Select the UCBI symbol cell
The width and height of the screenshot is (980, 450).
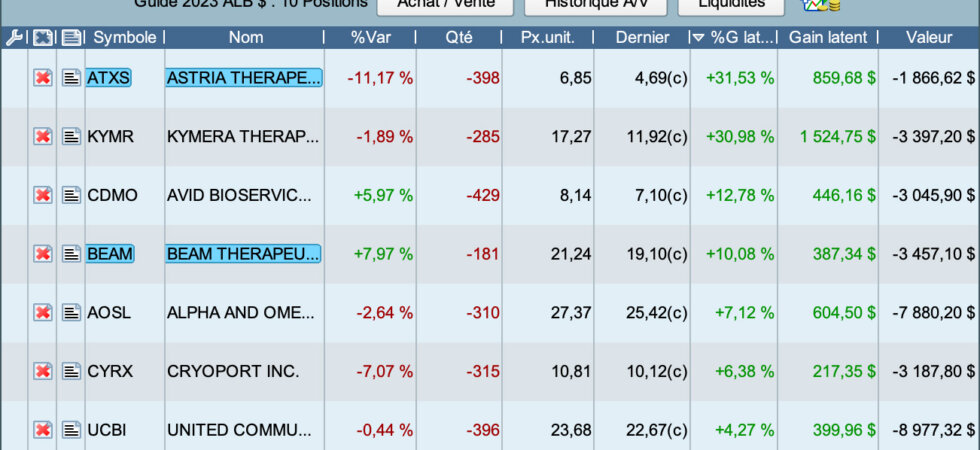pyautogui.click(x=109, y=430)
